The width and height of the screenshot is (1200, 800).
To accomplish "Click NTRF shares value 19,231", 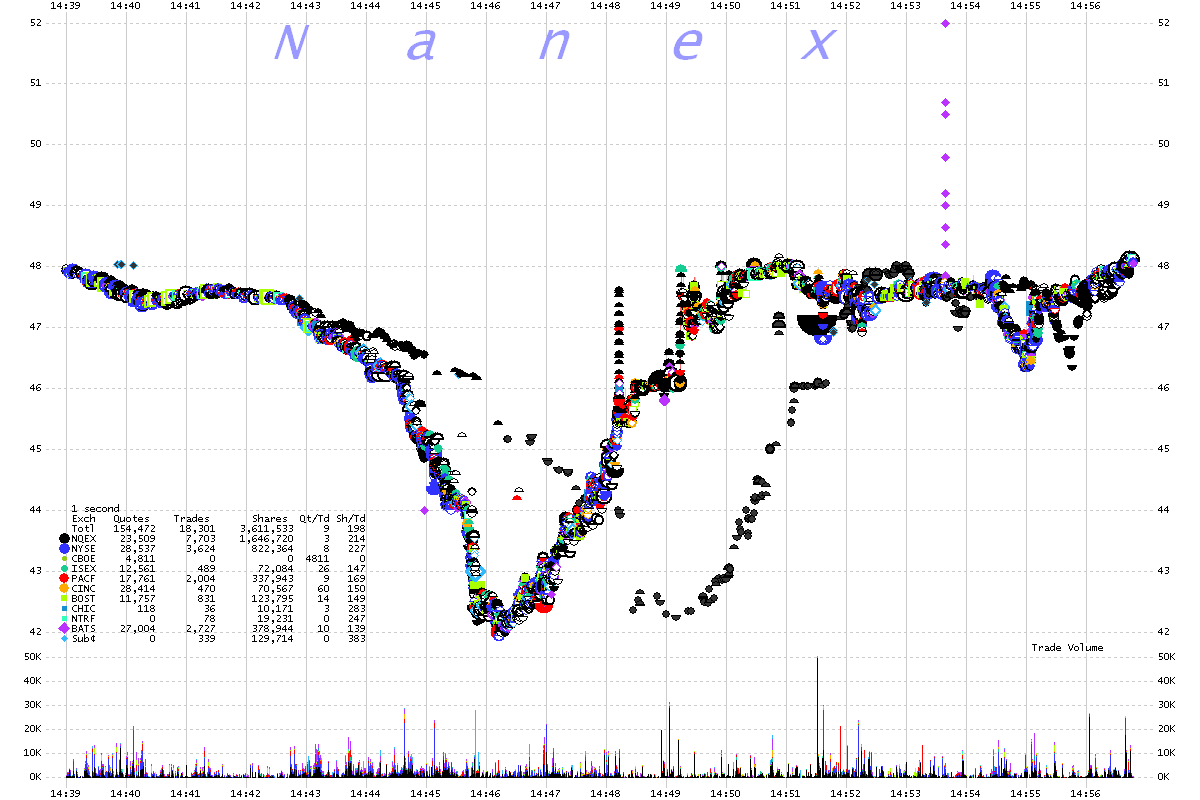I will click(x=275, y=618).
